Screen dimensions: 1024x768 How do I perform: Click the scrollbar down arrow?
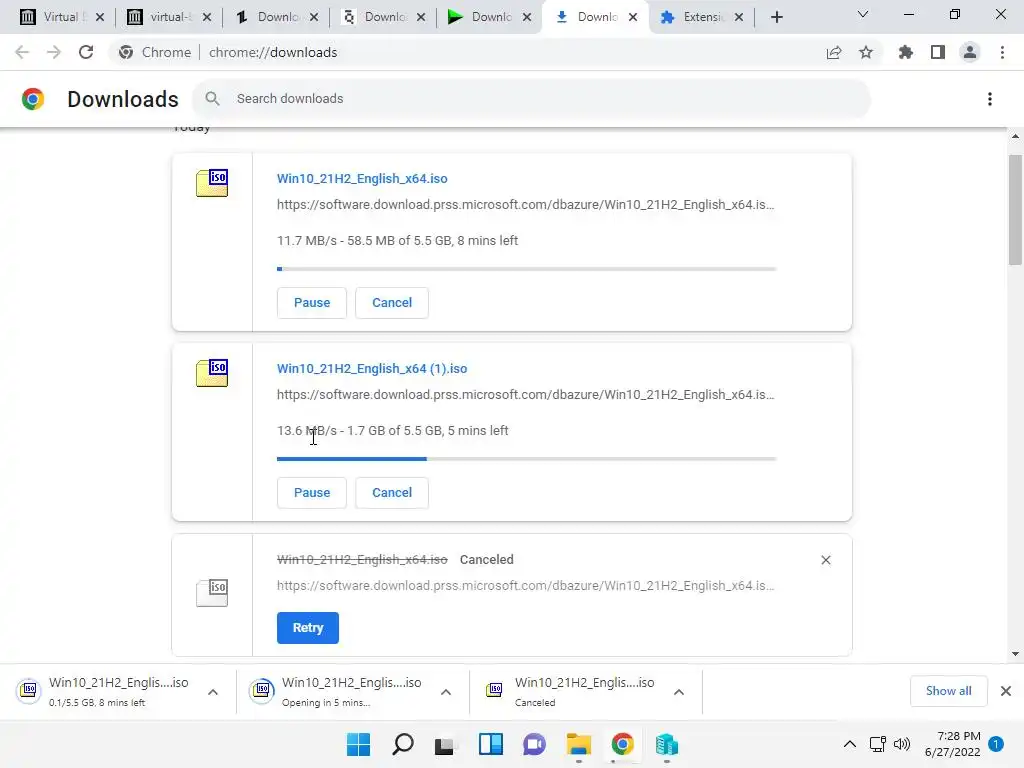(x=1015, y=654)
